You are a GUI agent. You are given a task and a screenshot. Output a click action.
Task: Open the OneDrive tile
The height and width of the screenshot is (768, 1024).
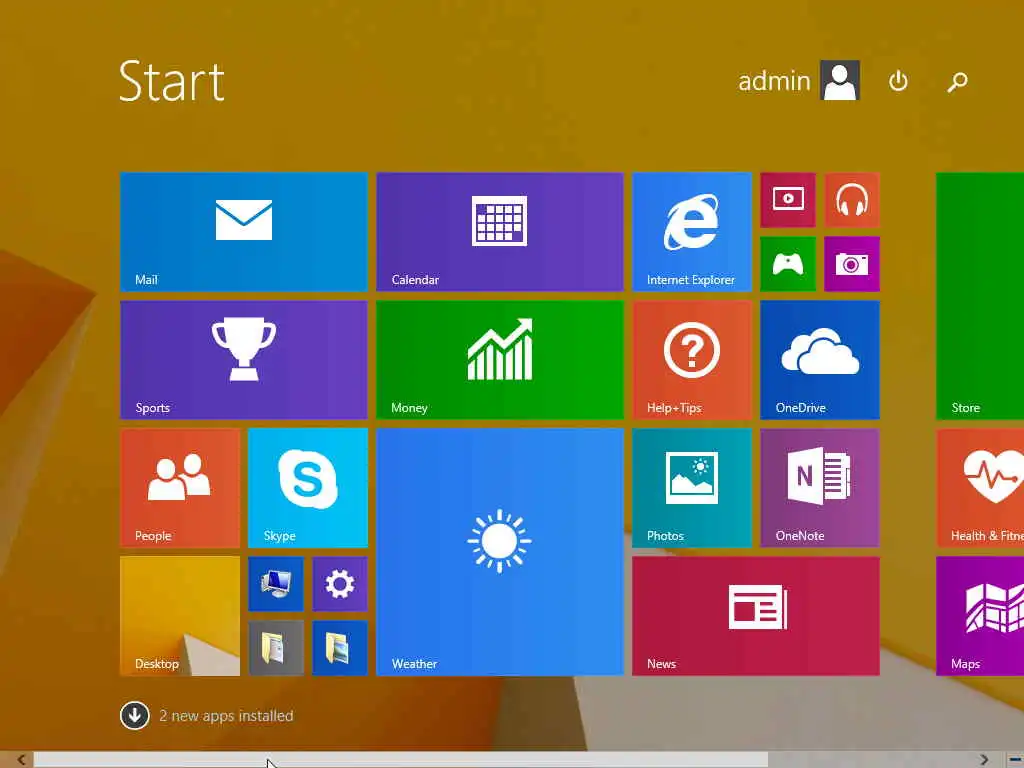pos(820,360)
